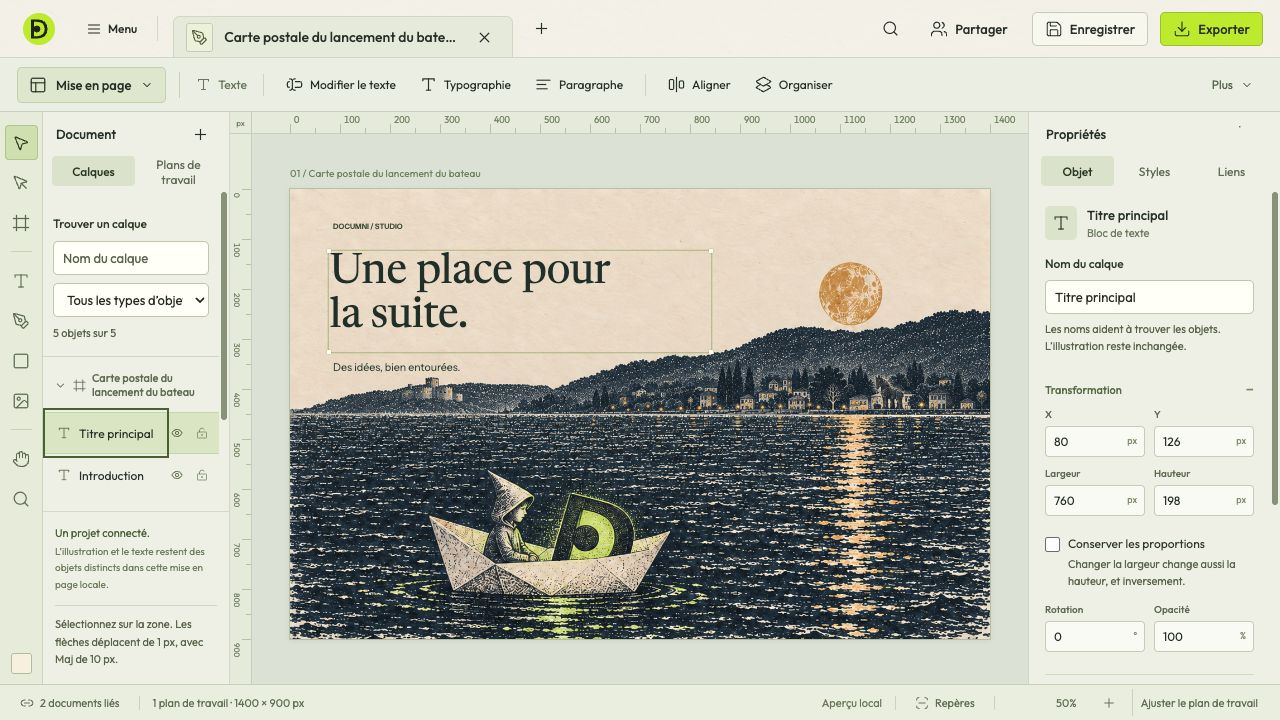1280x720 pixels.
Task: Open the Plus overflow menu
Action: point(1231,85)
